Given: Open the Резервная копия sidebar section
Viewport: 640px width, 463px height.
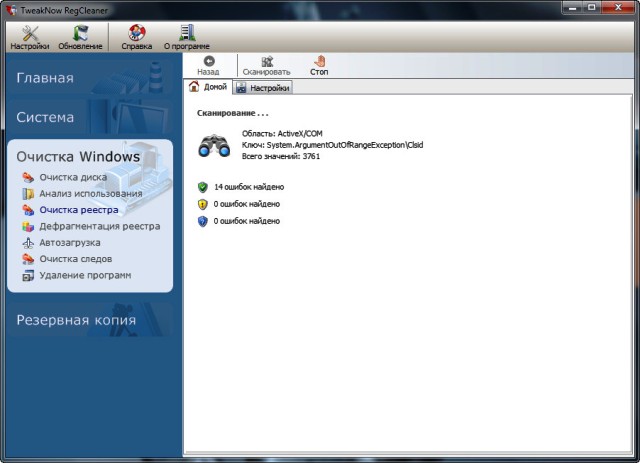Looking at the screenshot, I should pyautogui.click(x=89, y=320).
